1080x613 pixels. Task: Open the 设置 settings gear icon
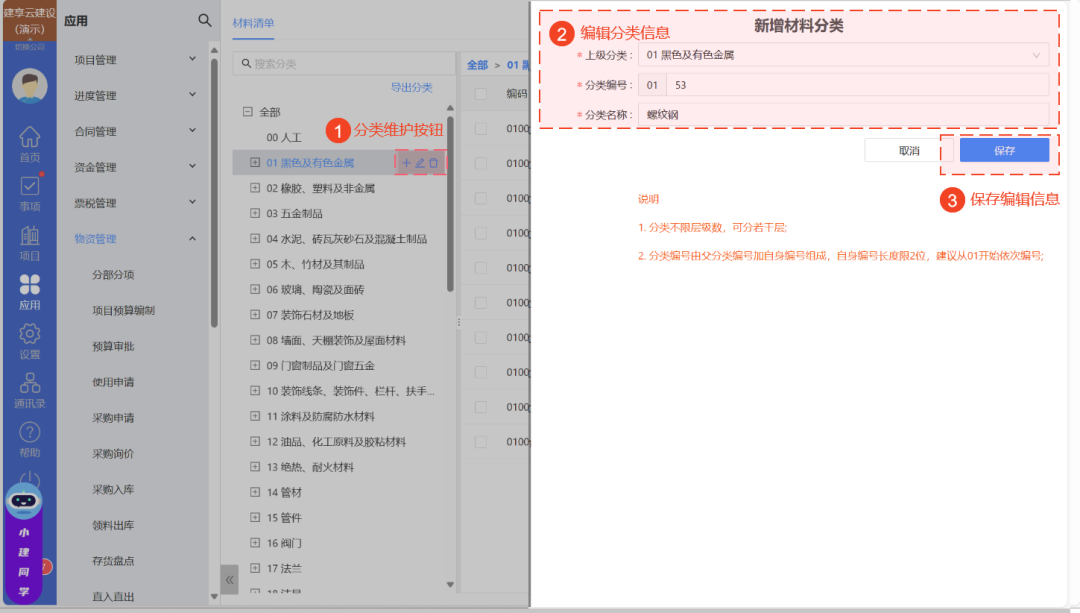pyautogui.click(x=30, y=340)
